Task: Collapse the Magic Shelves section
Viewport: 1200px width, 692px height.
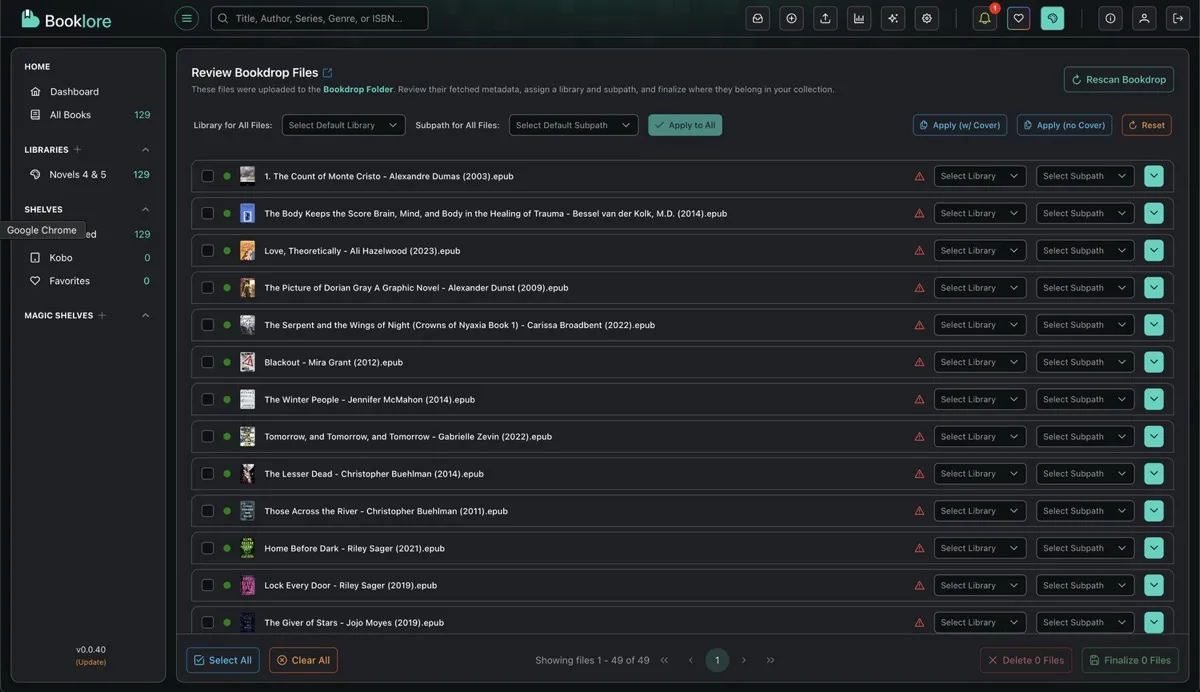Action: [146, 316]
